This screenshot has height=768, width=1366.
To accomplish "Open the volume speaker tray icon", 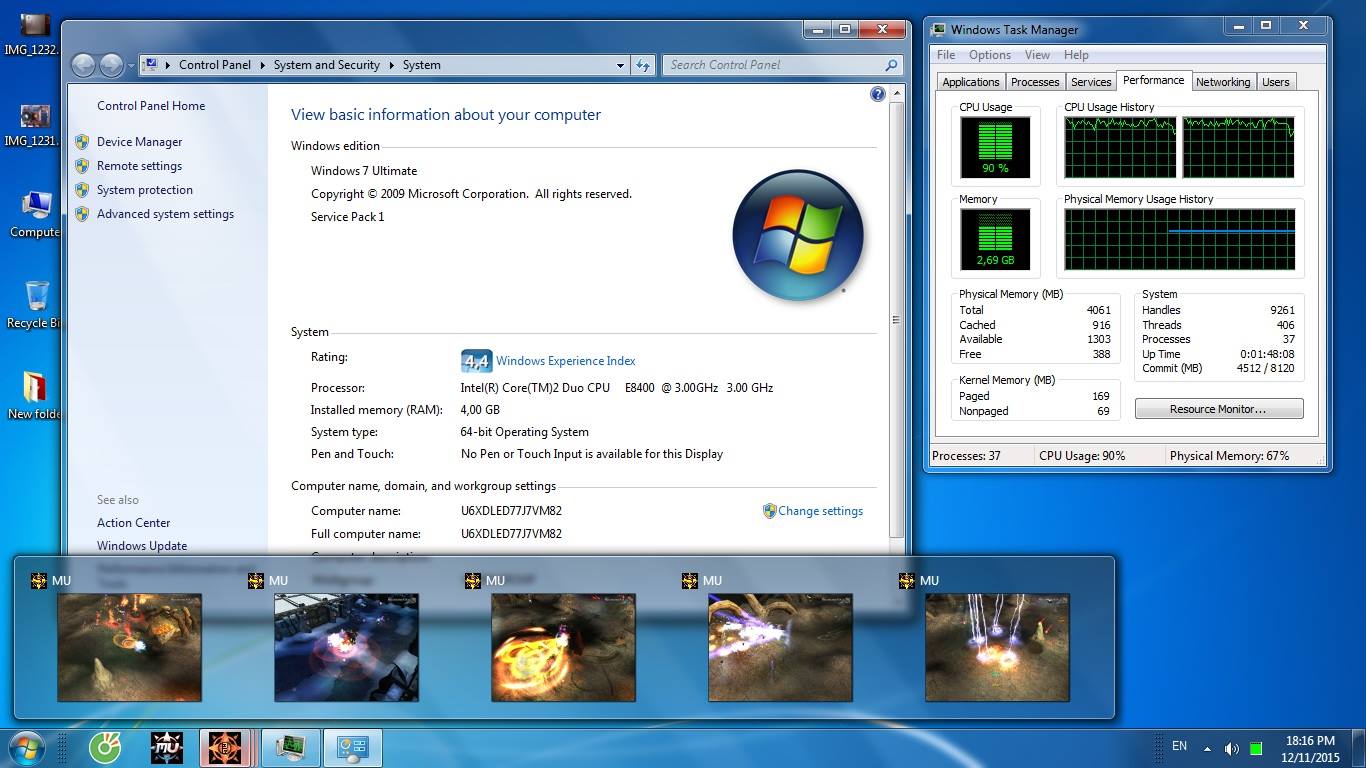I will [1231, 748].
